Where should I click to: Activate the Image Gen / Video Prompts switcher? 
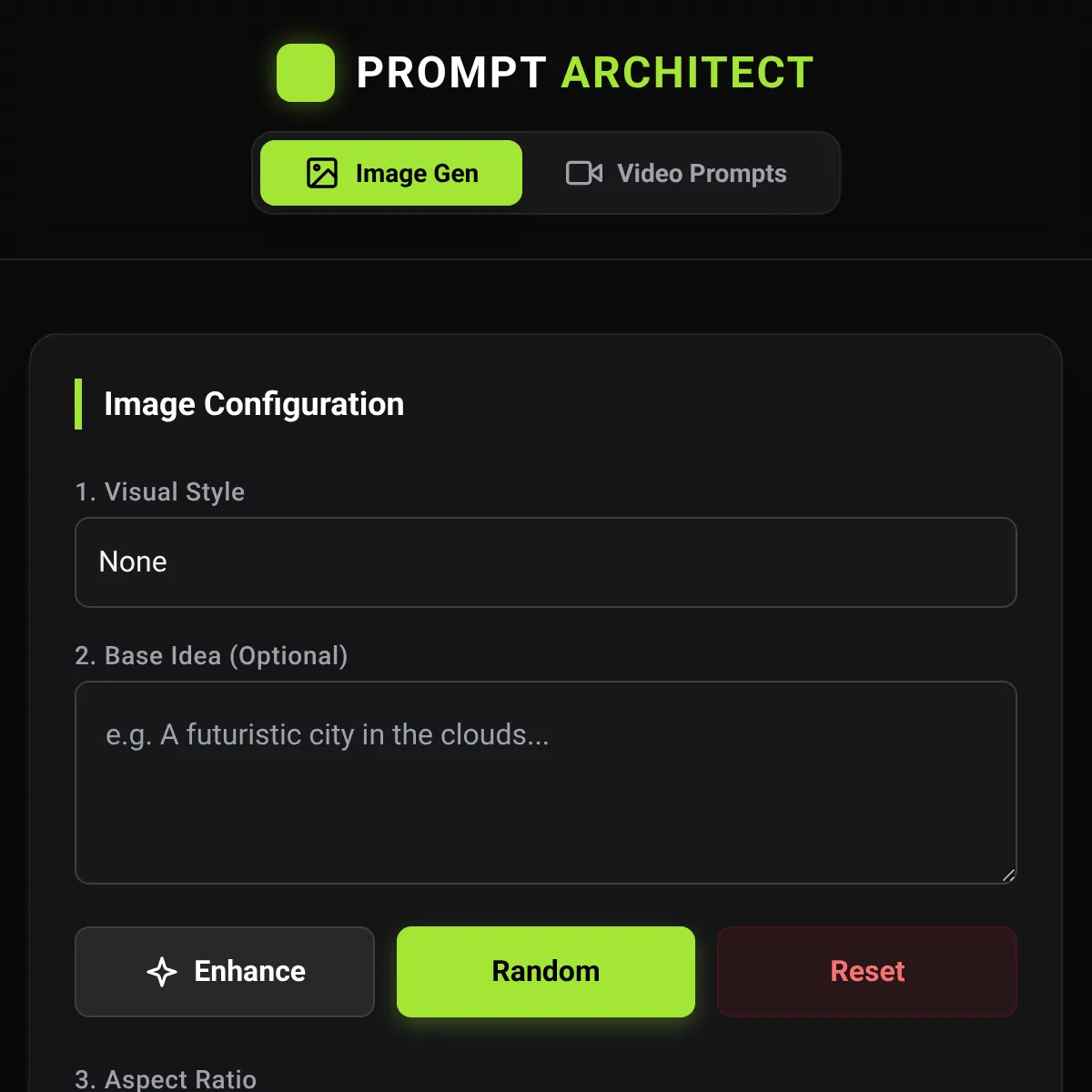[546, 173]
